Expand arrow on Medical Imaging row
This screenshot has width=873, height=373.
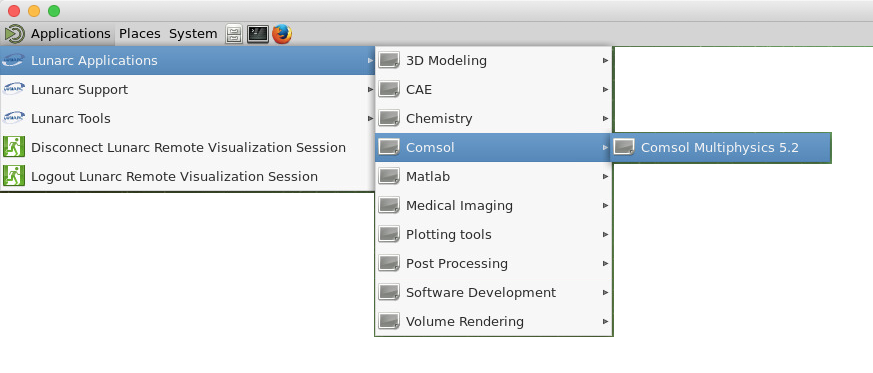pos(606,205)
